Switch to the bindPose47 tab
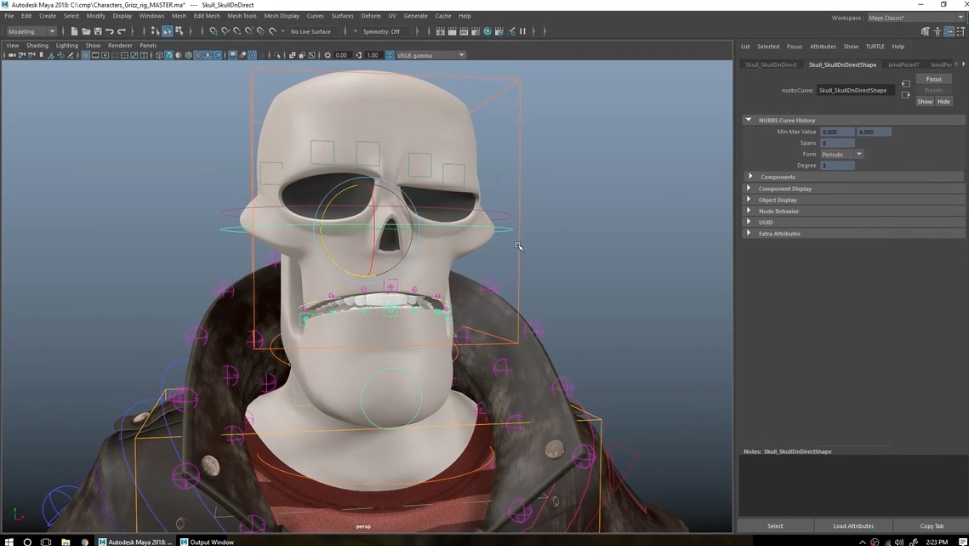The image size is (969, 546). pyautogui.click(x=903, y=64)
